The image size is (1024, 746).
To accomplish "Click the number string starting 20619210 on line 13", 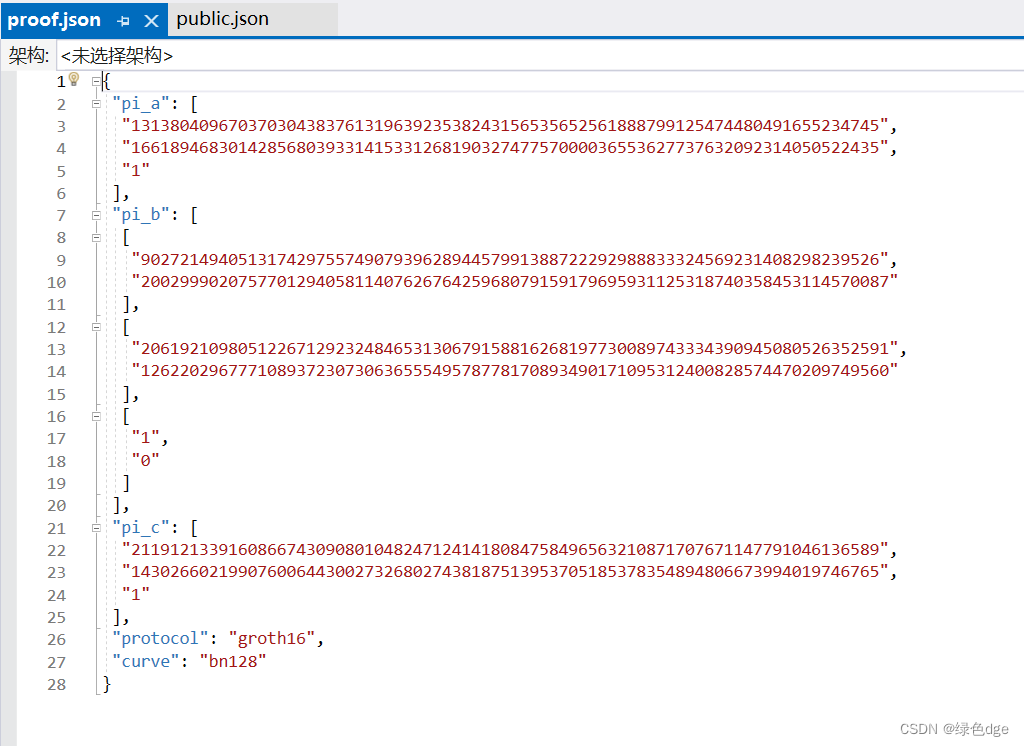I will pyautogui.click(x=515, y=348).
